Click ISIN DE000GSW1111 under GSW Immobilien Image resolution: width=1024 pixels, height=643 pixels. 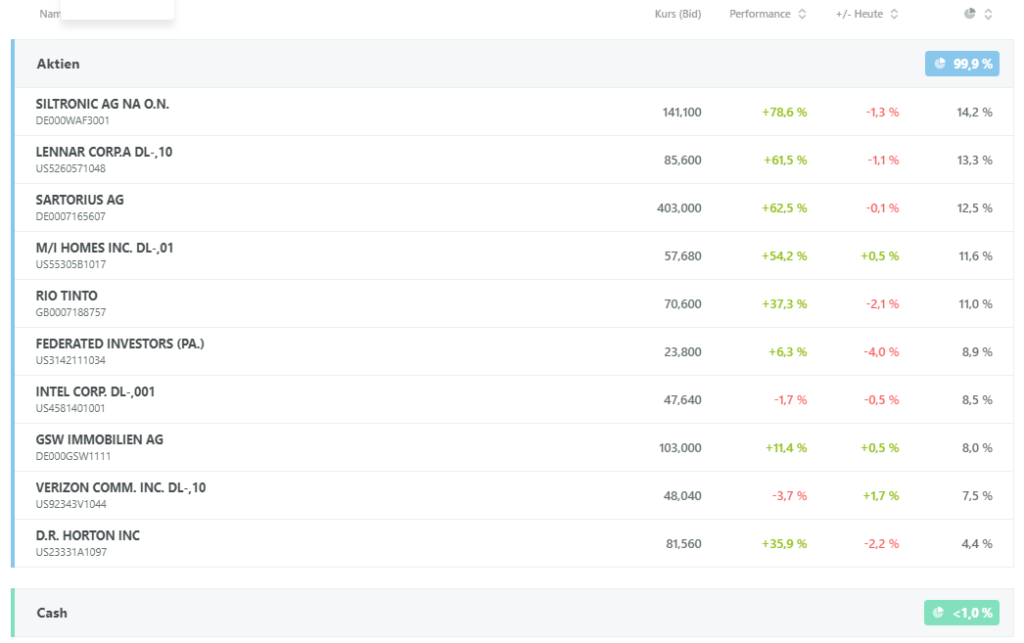73,456
